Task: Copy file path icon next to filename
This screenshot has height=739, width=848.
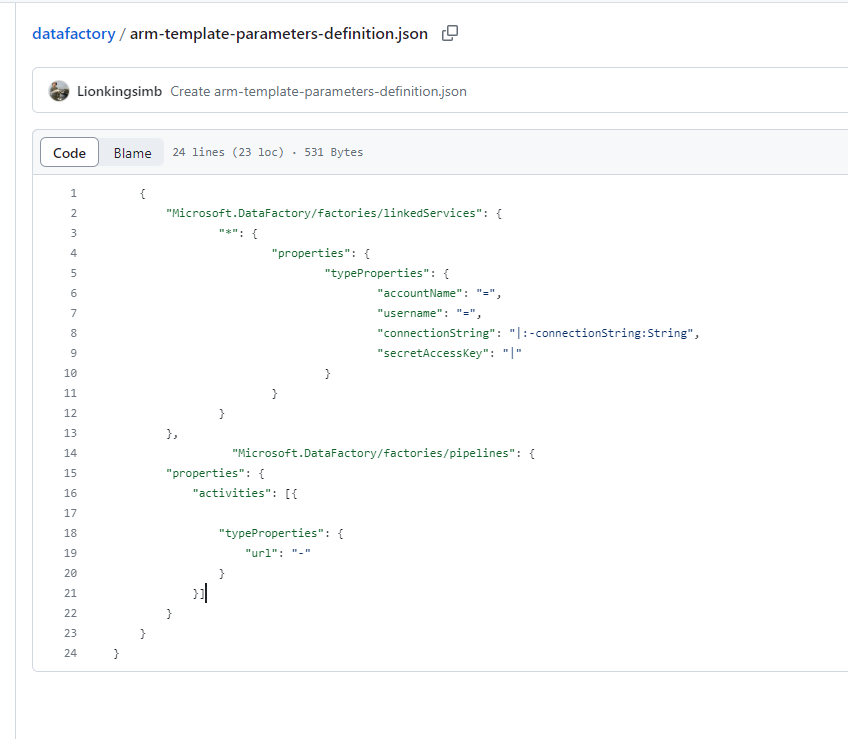Action: [x=449, y=34]
